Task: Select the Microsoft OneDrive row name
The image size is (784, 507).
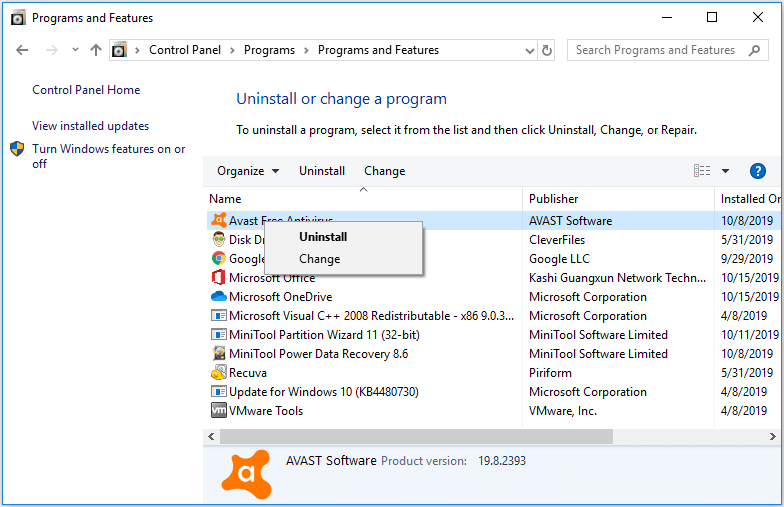Action: coord(280,297)
